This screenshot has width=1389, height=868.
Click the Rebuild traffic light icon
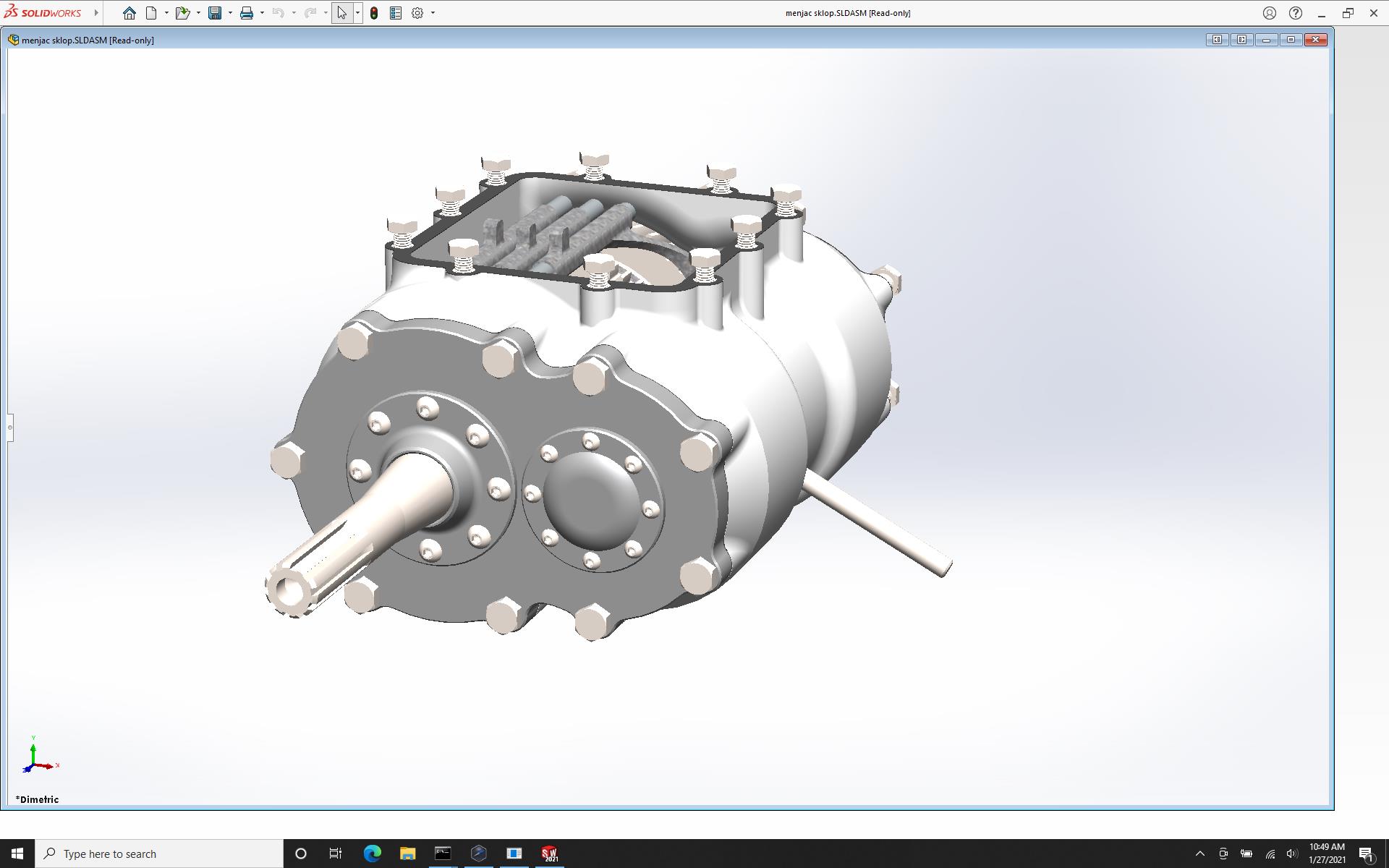point(374,13)
